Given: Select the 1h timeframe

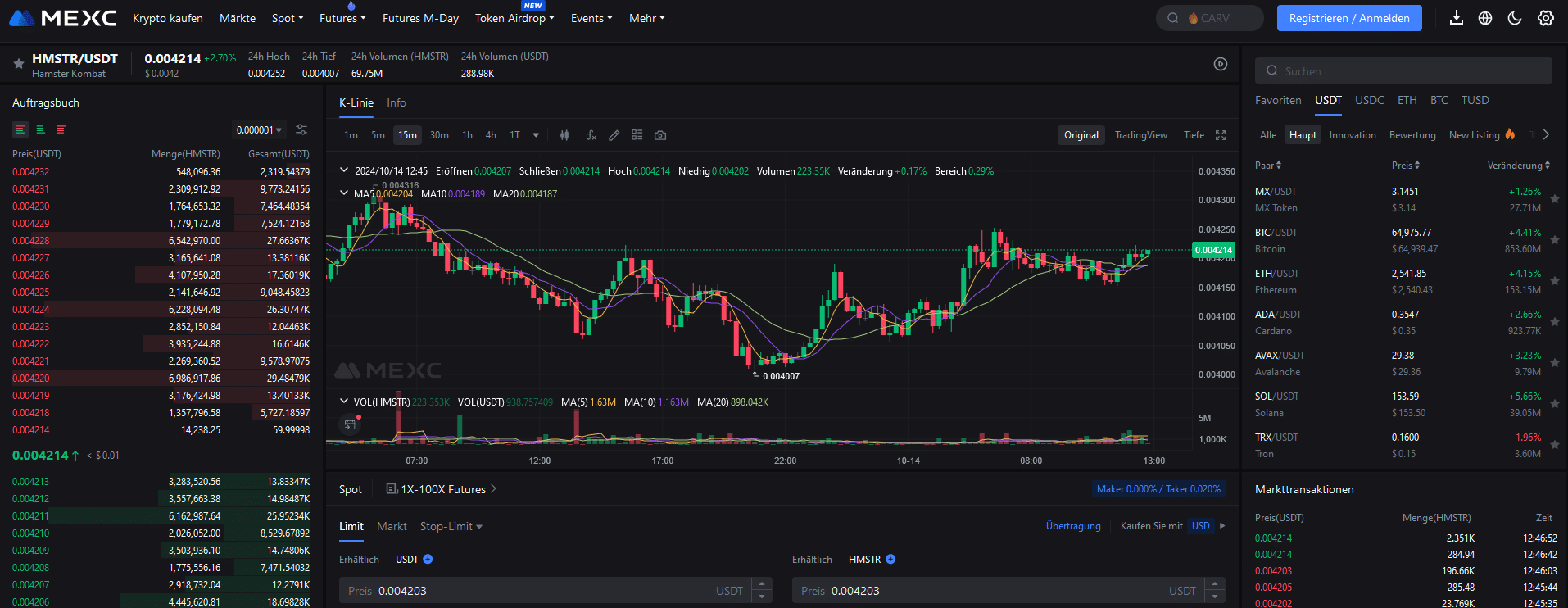Looking at the screenshot, I should (x=467, y=135).
